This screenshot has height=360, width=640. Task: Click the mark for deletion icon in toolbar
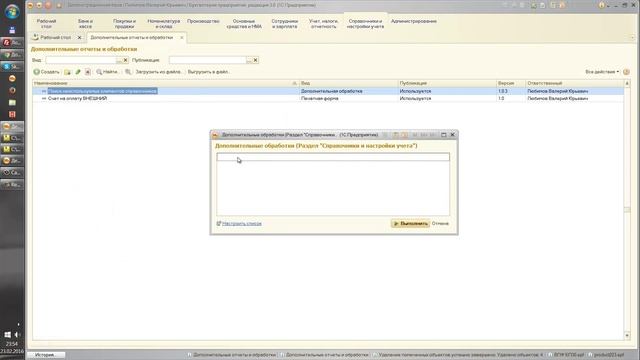[x=88, y=72]
